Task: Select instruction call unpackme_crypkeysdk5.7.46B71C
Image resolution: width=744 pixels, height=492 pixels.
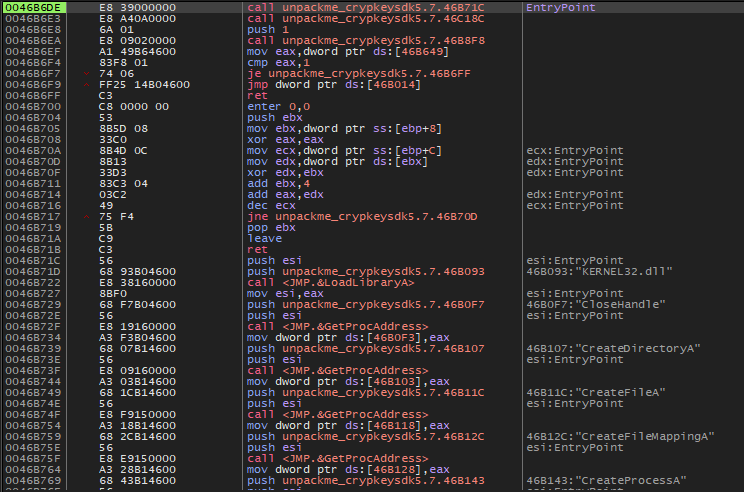Action: (x=366, y=8)
